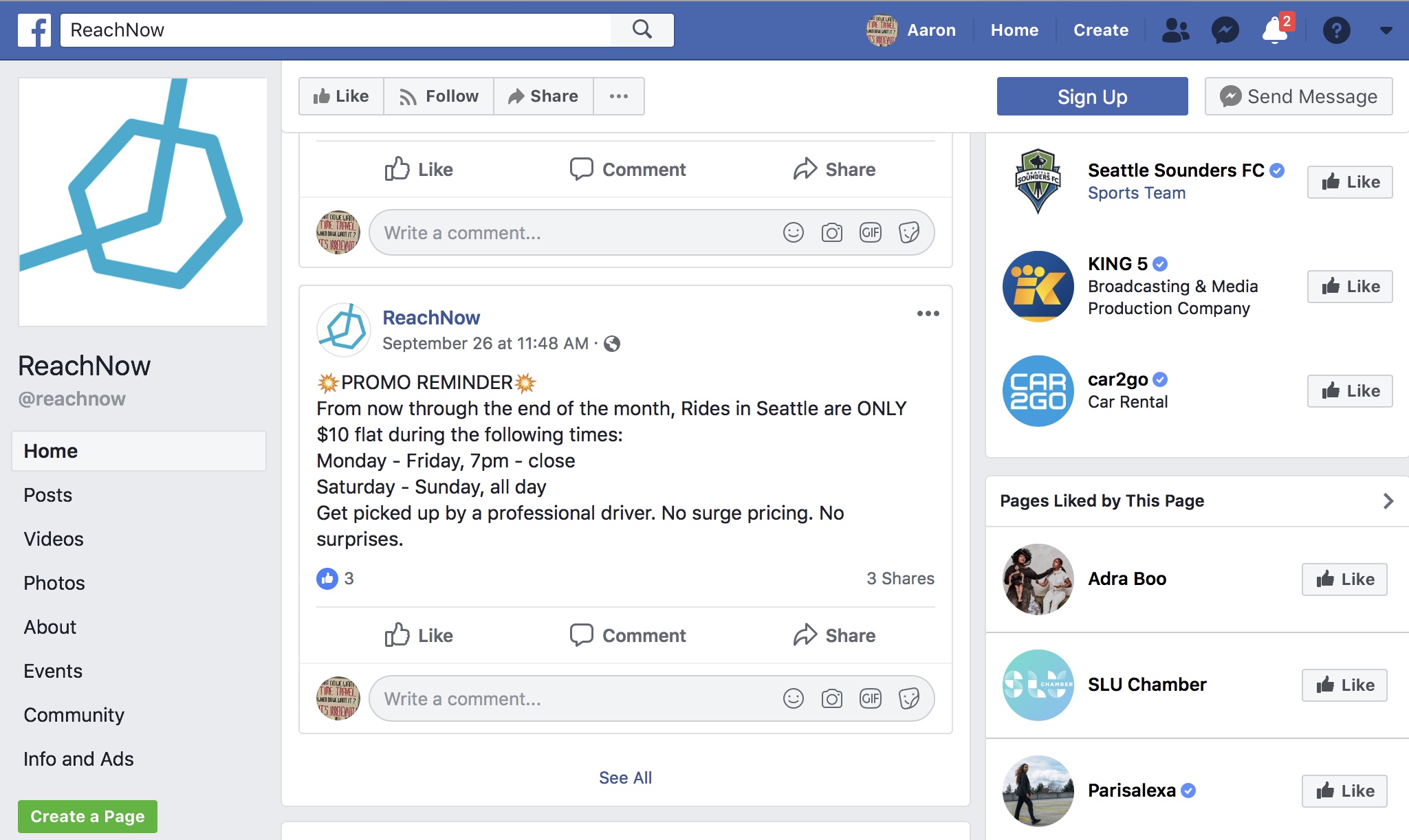Share the upper post
The image size is (1409, 840).
pyautogui.click(x=833, y=169)
